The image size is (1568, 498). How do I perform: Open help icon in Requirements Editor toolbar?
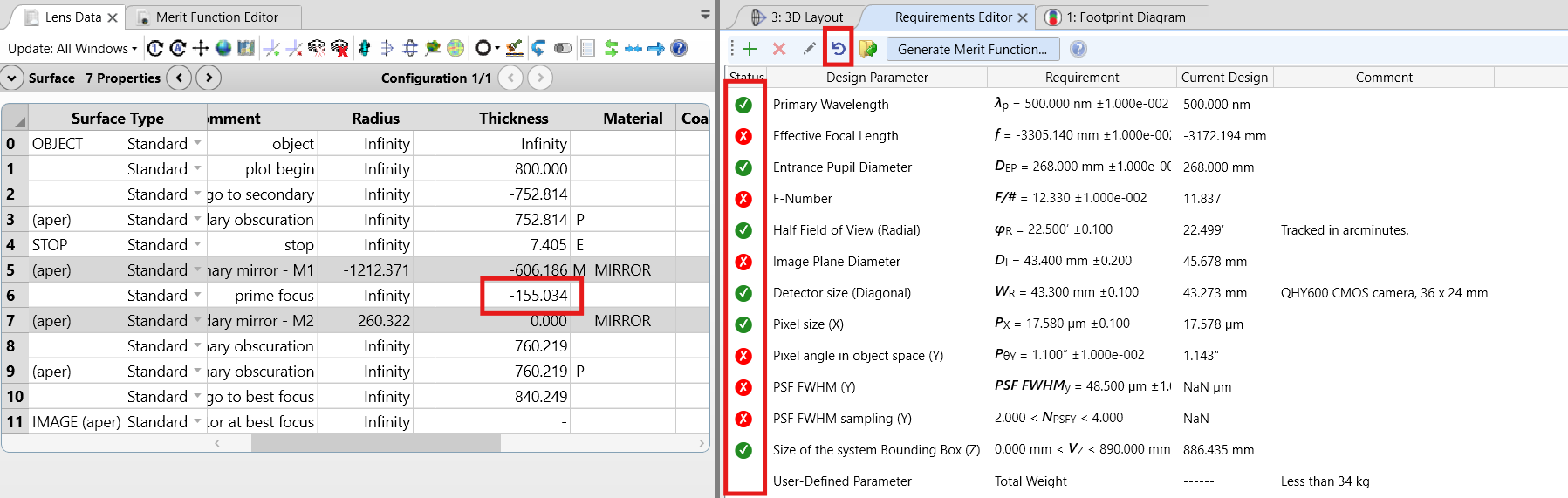tap(1078, 49)
